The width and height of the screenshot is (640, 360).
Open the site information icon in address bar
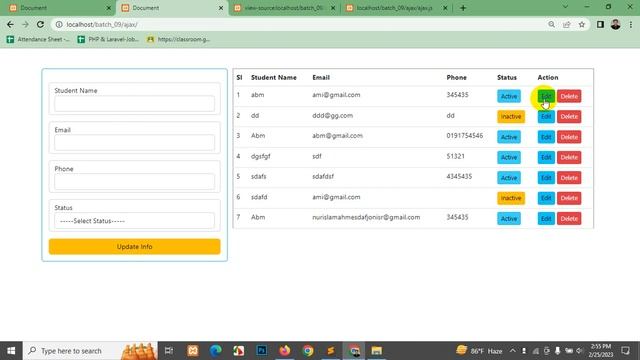[x=59, y=24]
